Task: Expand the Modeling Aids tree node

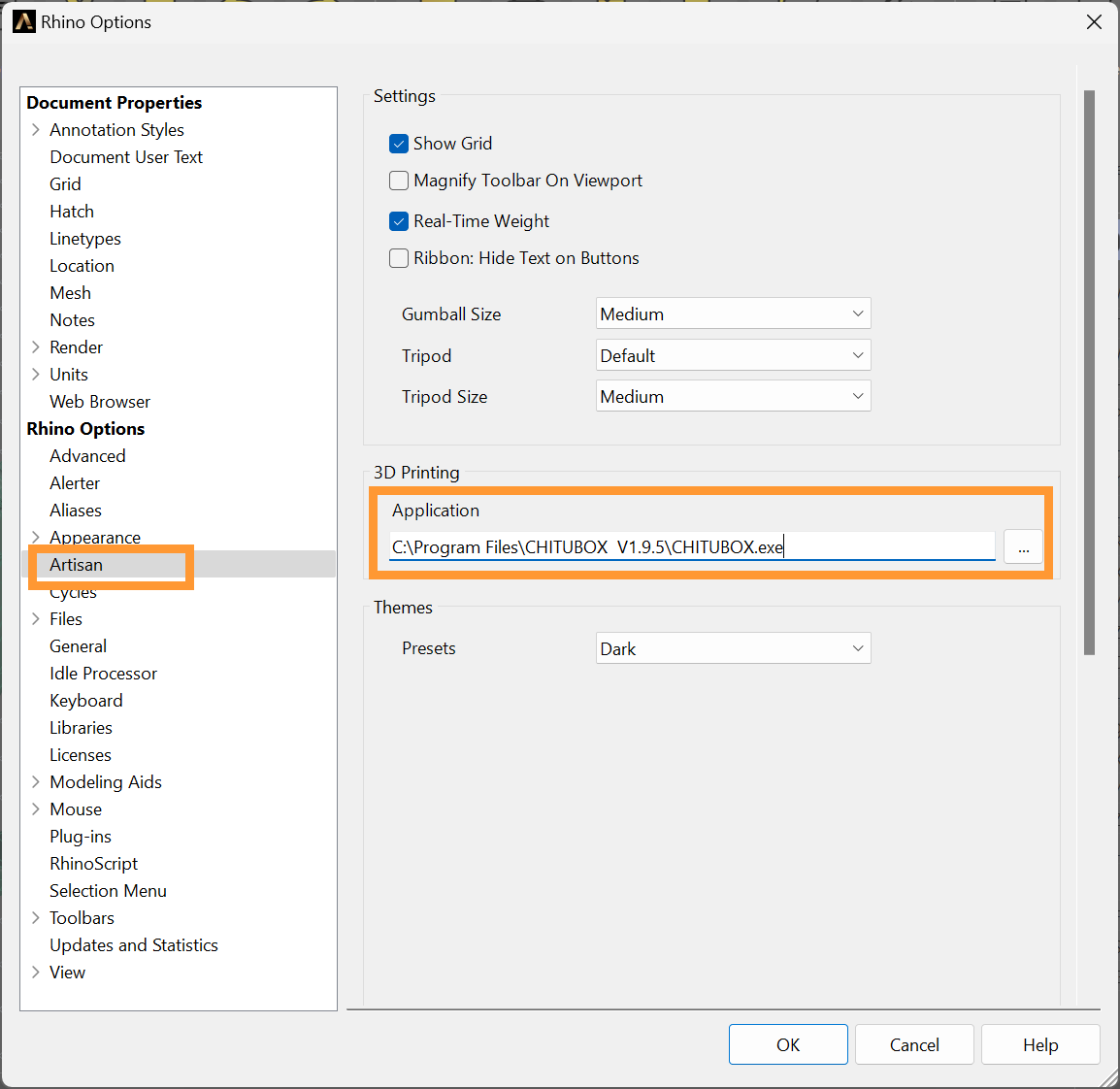Action: pos(36,782)
